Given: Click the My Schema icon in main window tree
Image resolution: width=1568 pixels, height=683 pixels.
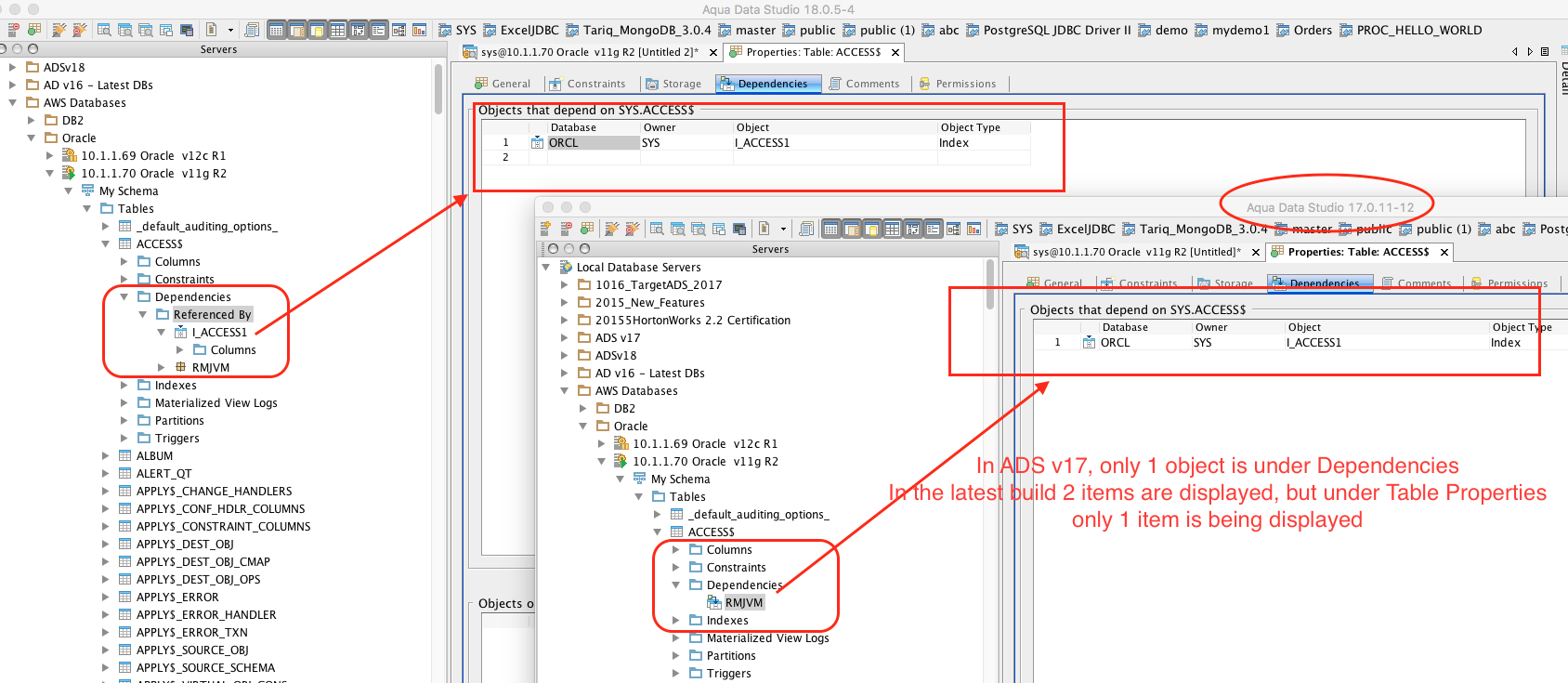Looking at the screenshot, I should (x=88, y=190).
